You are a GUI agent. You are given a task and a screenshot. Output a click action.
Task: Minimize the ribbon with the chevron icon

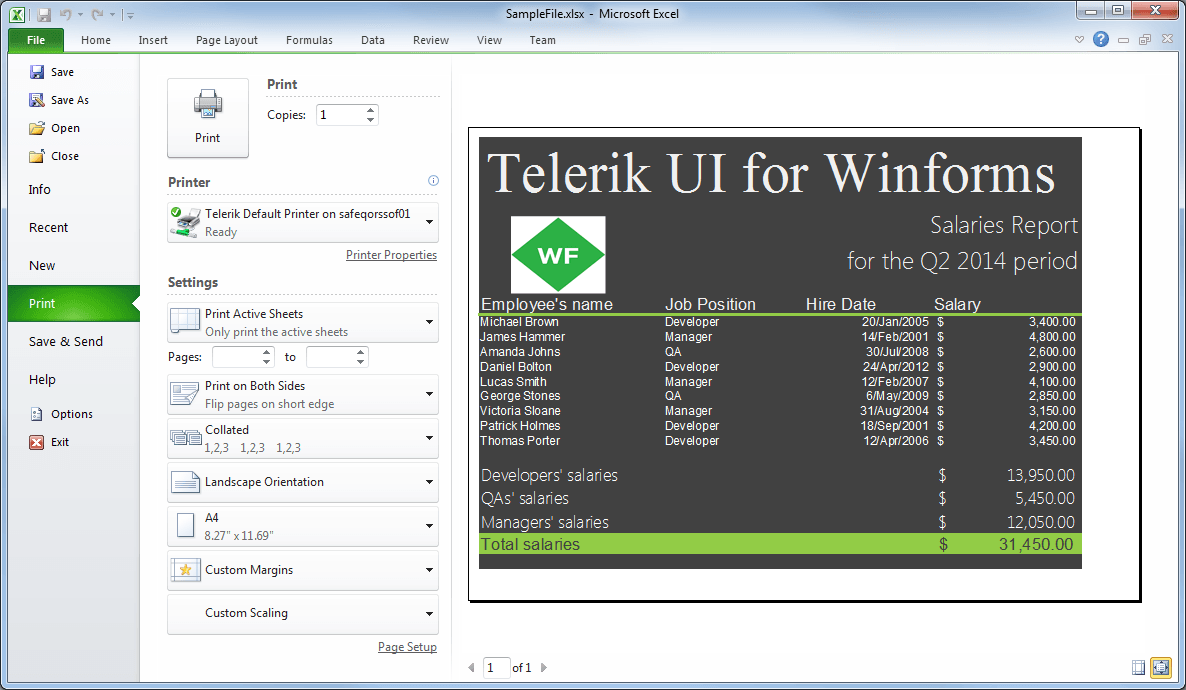(x=1079, y=39)
